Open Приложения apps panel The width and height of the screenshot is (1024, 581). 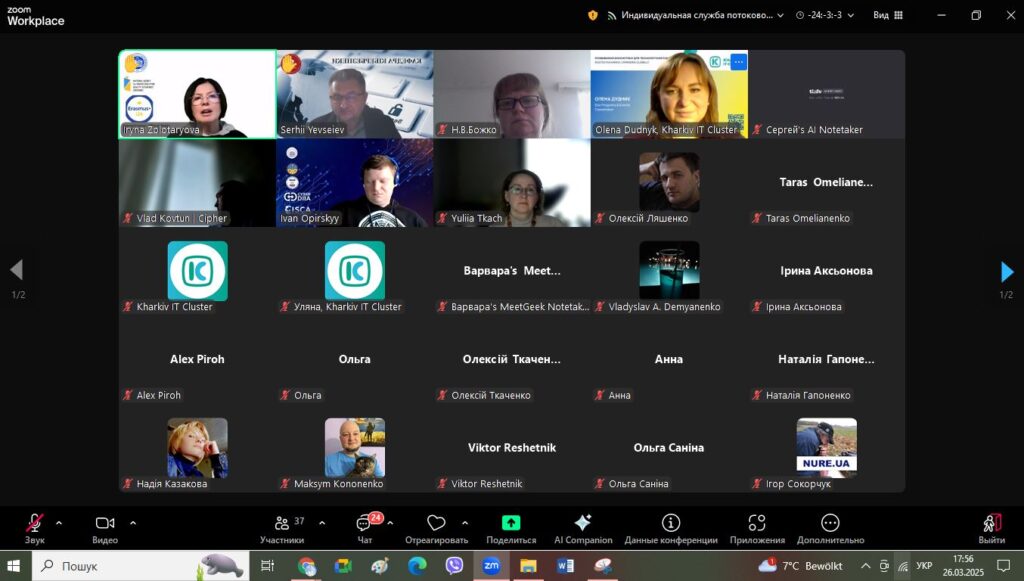coord(757,529)
